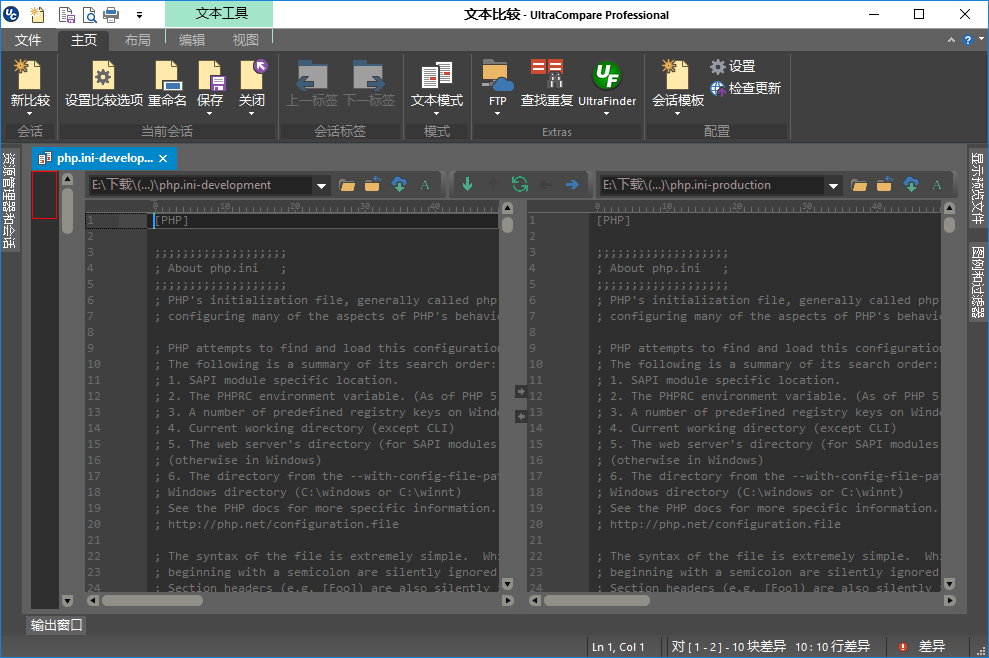Jump to next difference with green down arrow

467,185
